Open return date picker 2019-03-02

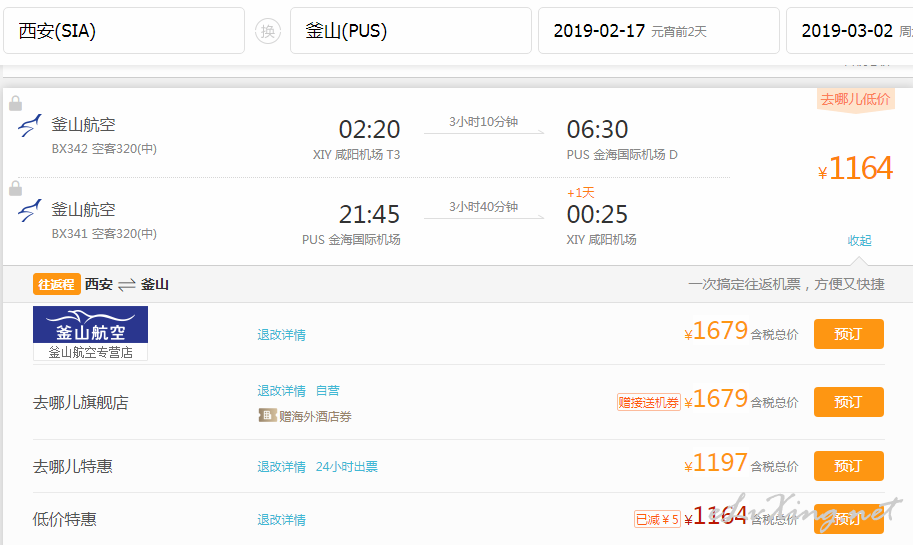point(850,31)
